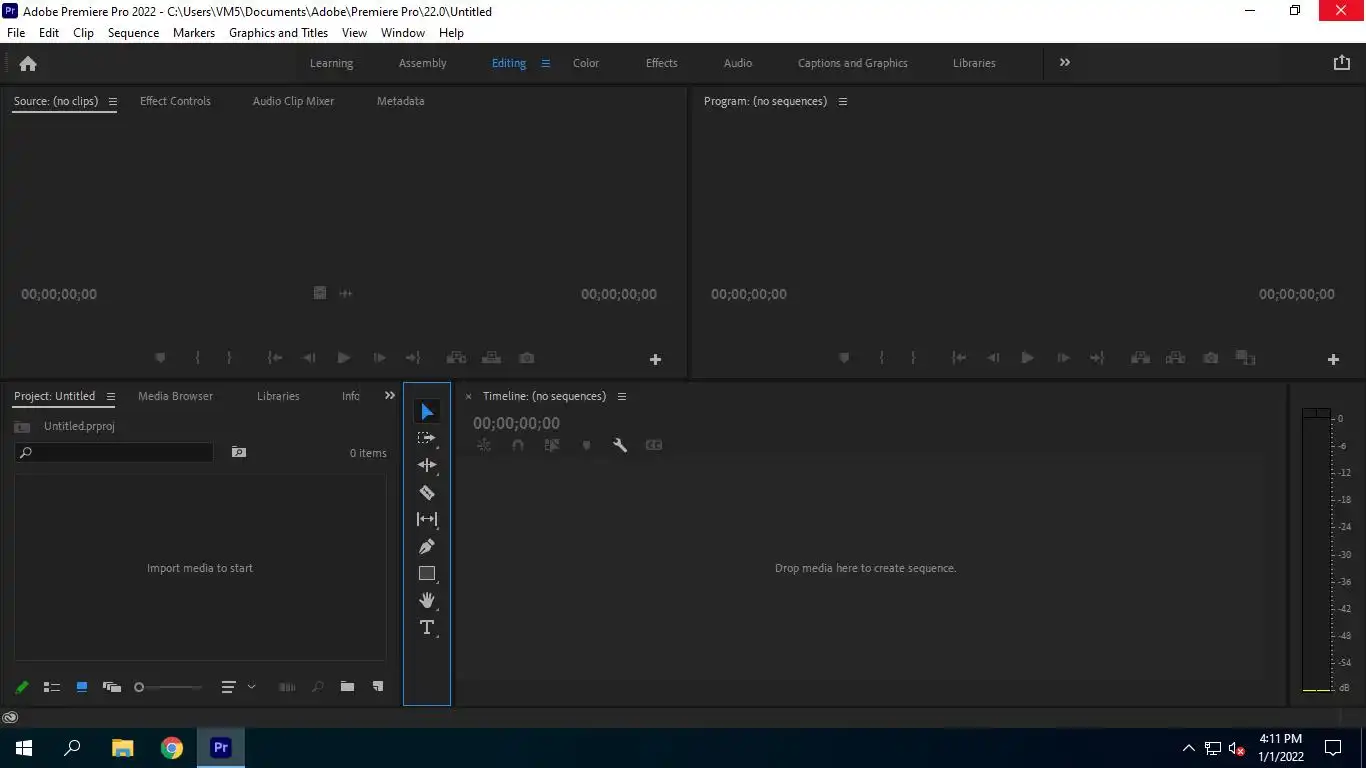1366x768 pixels.
Task: Open the Sequence menu
Action: 133,33
